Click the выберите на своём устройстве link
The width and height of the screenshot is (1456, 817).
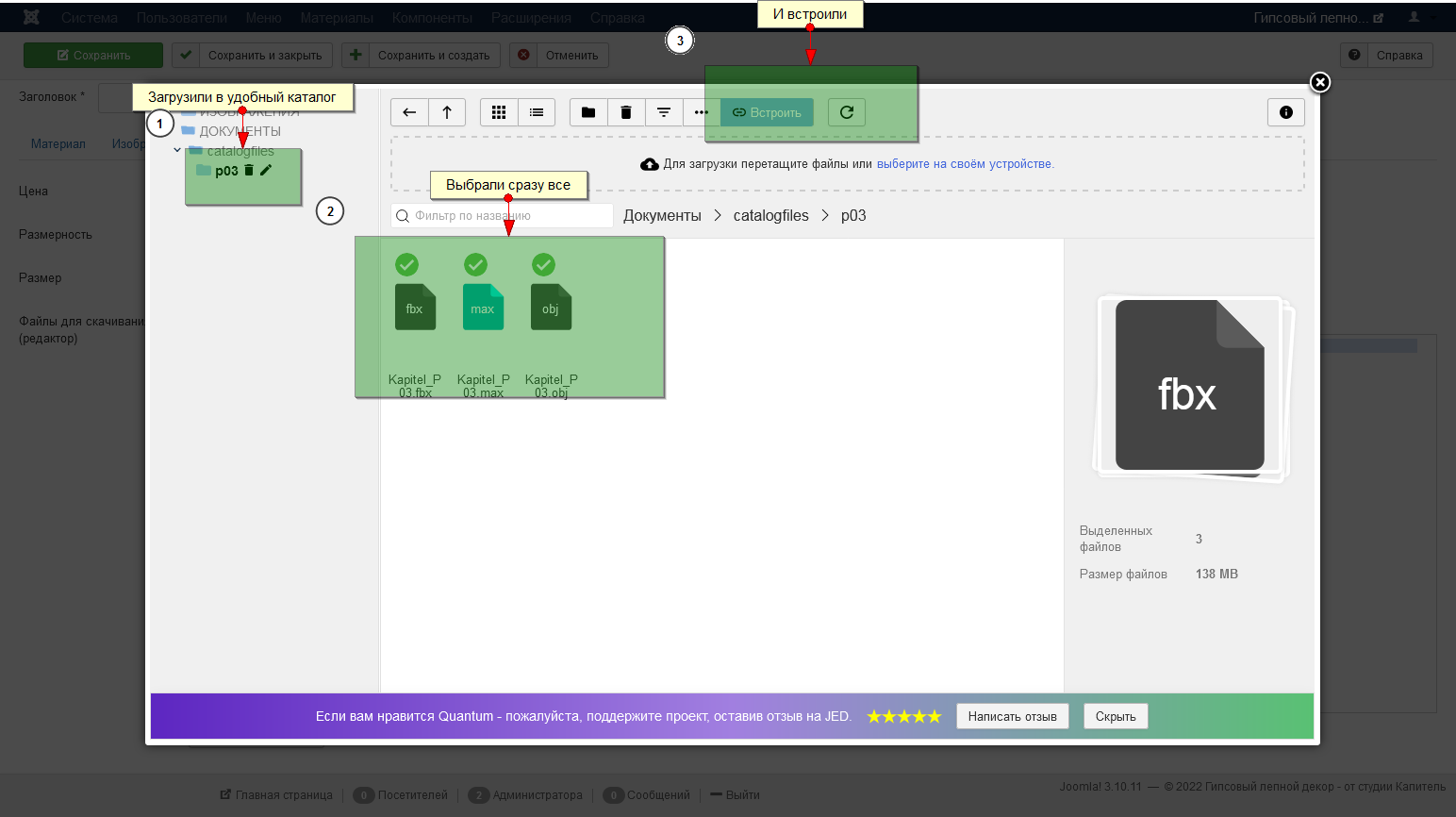pyautogui.click(x=964, y=164)
